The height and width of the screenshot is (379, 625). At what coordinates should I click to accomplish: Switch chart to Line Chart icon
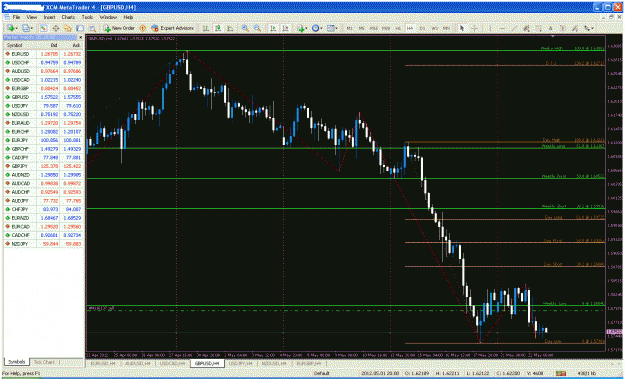[230, 28]
